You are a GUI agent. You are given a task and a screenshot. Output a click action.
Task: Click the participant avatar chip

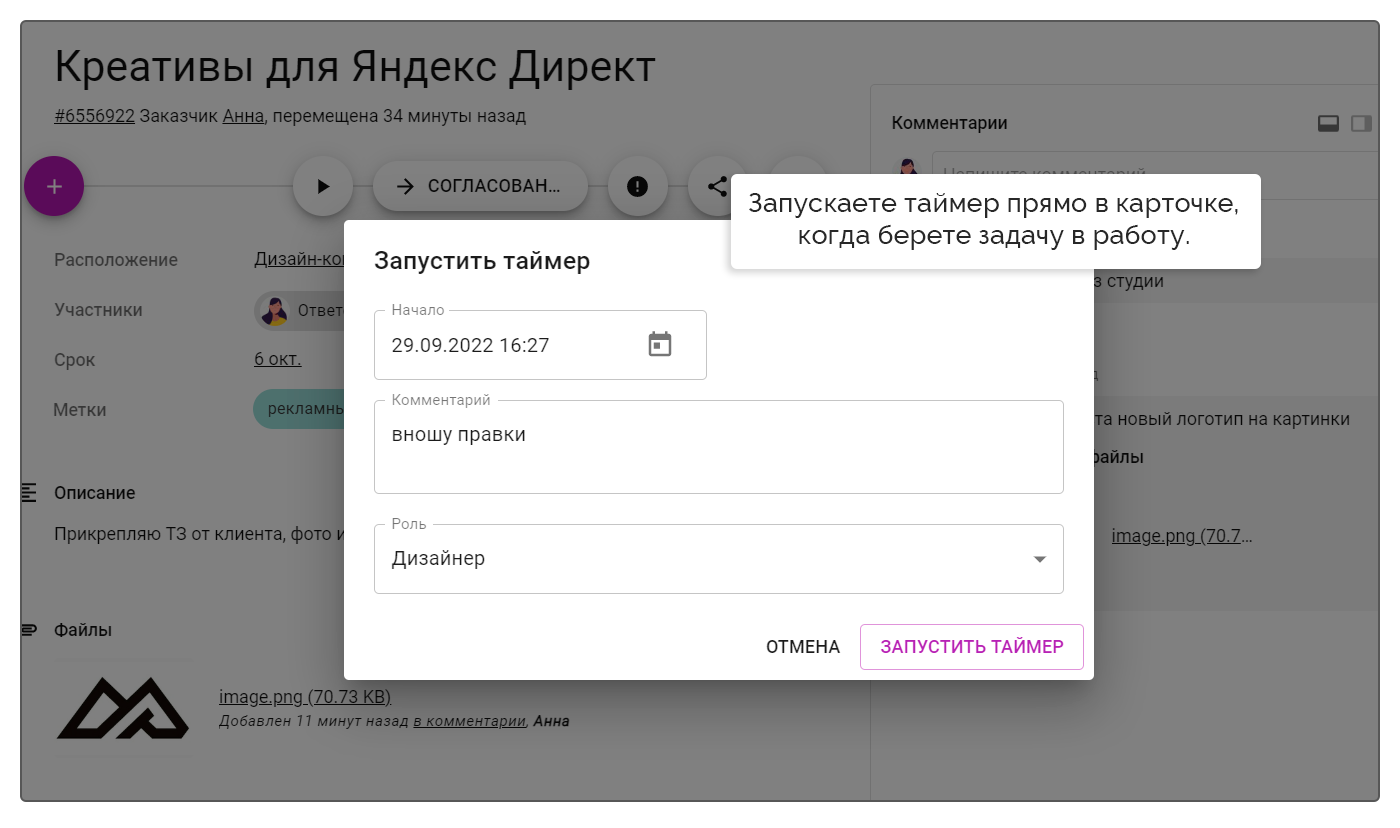(299, 311)
